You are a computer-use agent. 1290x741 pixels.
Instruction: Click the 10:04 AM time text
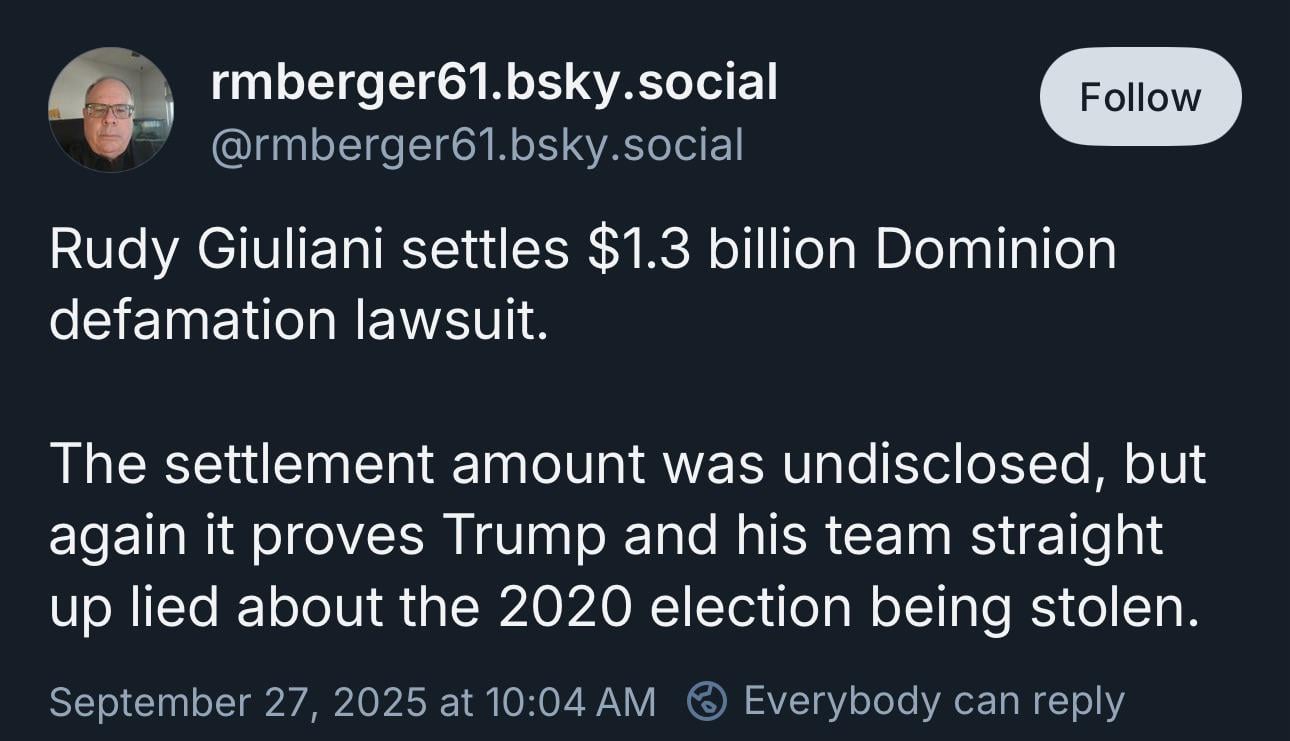(x=570, y=701)
